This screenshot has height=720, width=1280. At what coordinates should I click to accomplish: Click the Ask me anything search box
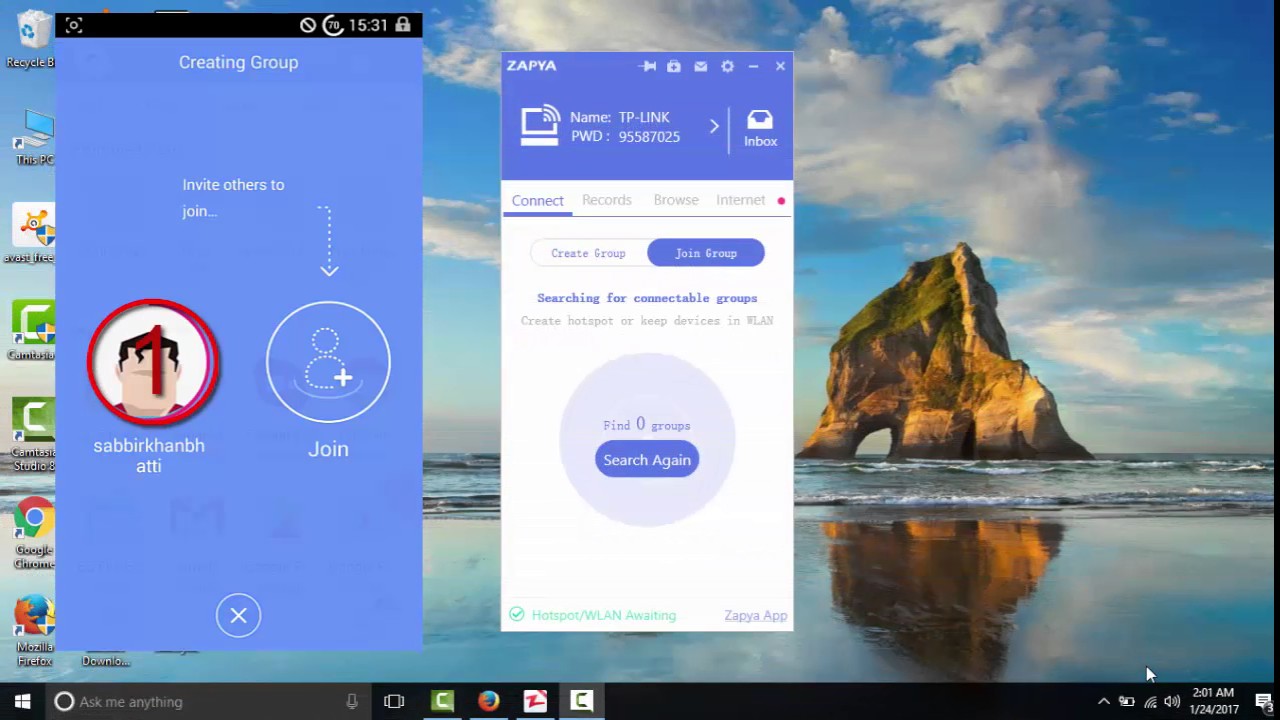click(208, 702)
